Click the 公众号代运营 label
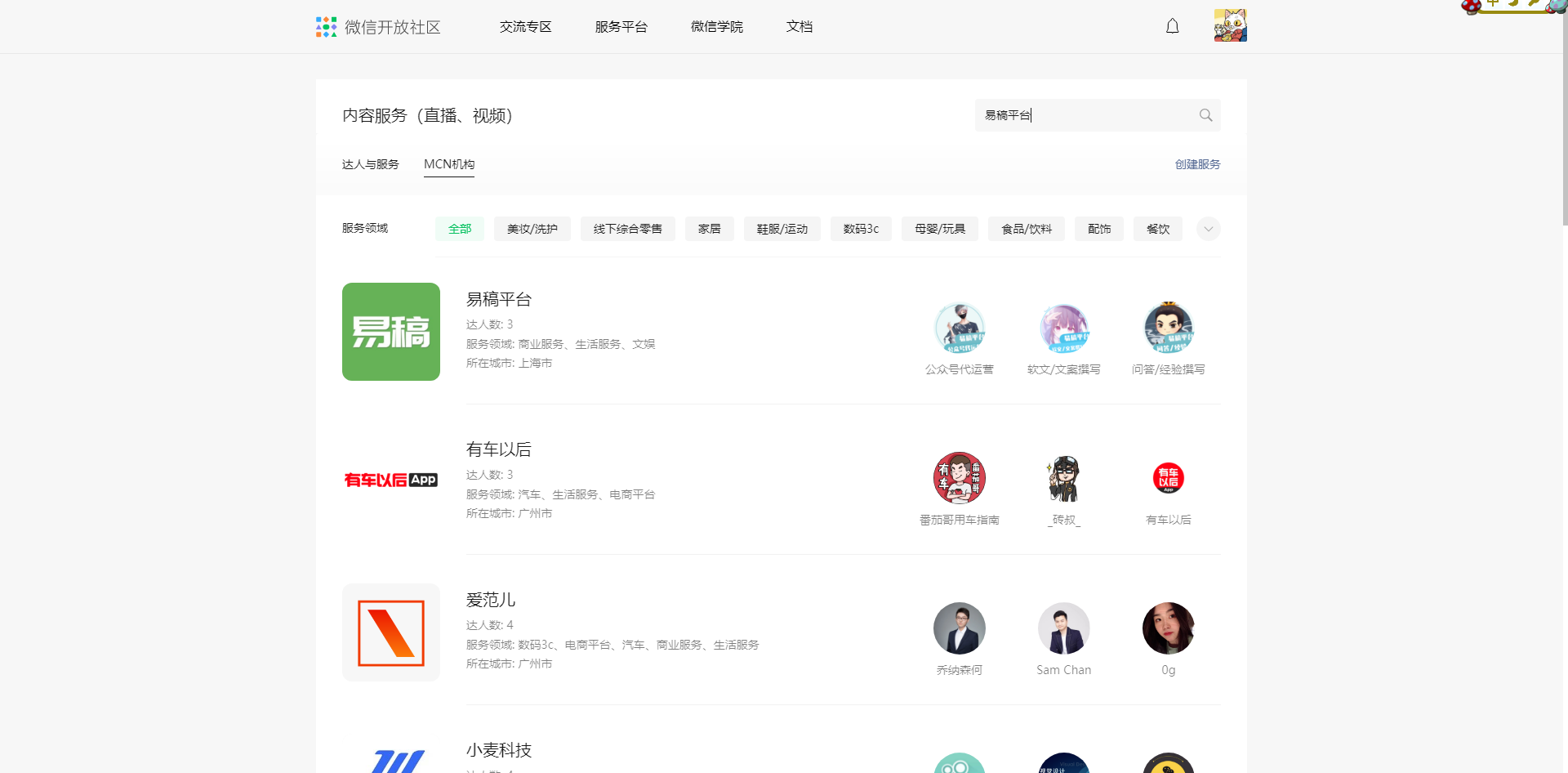The image size is (1568, 773). coord(960,369)
